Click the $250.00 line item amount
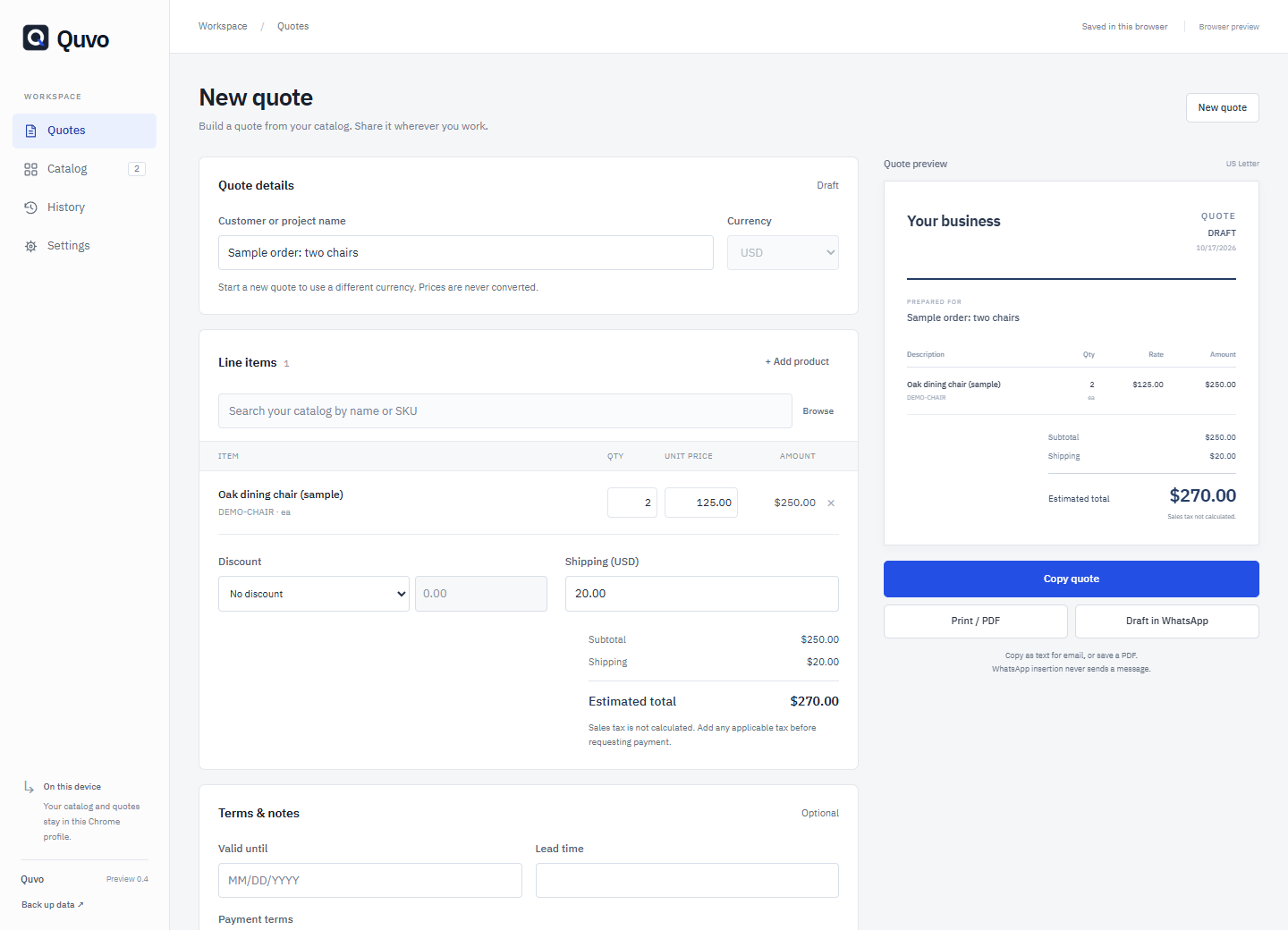 coord(794,503)
